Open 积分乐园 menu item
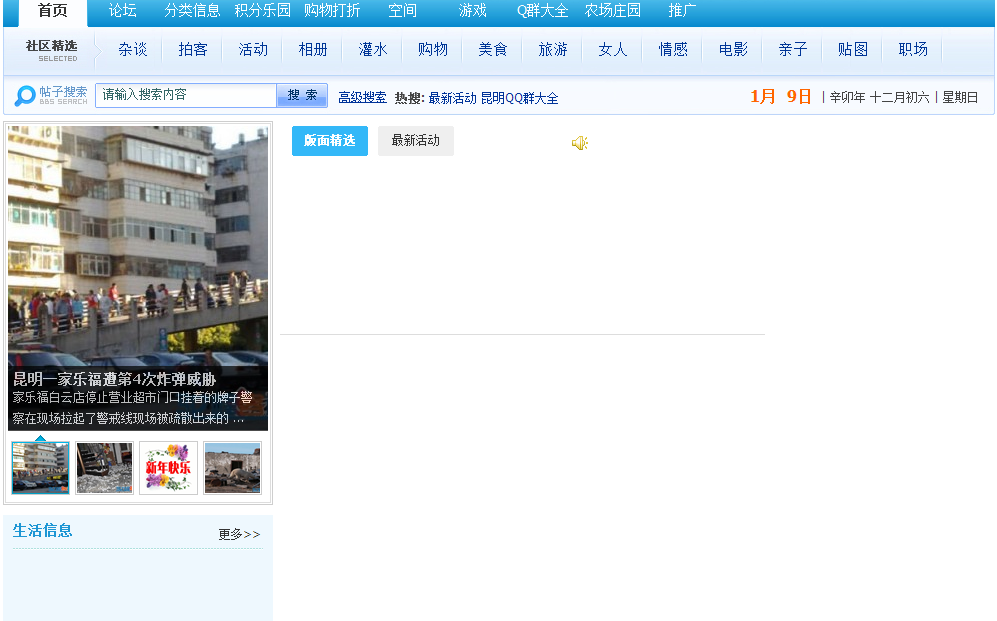The width and height of the screenshot is (997, 621). point(262,11)
